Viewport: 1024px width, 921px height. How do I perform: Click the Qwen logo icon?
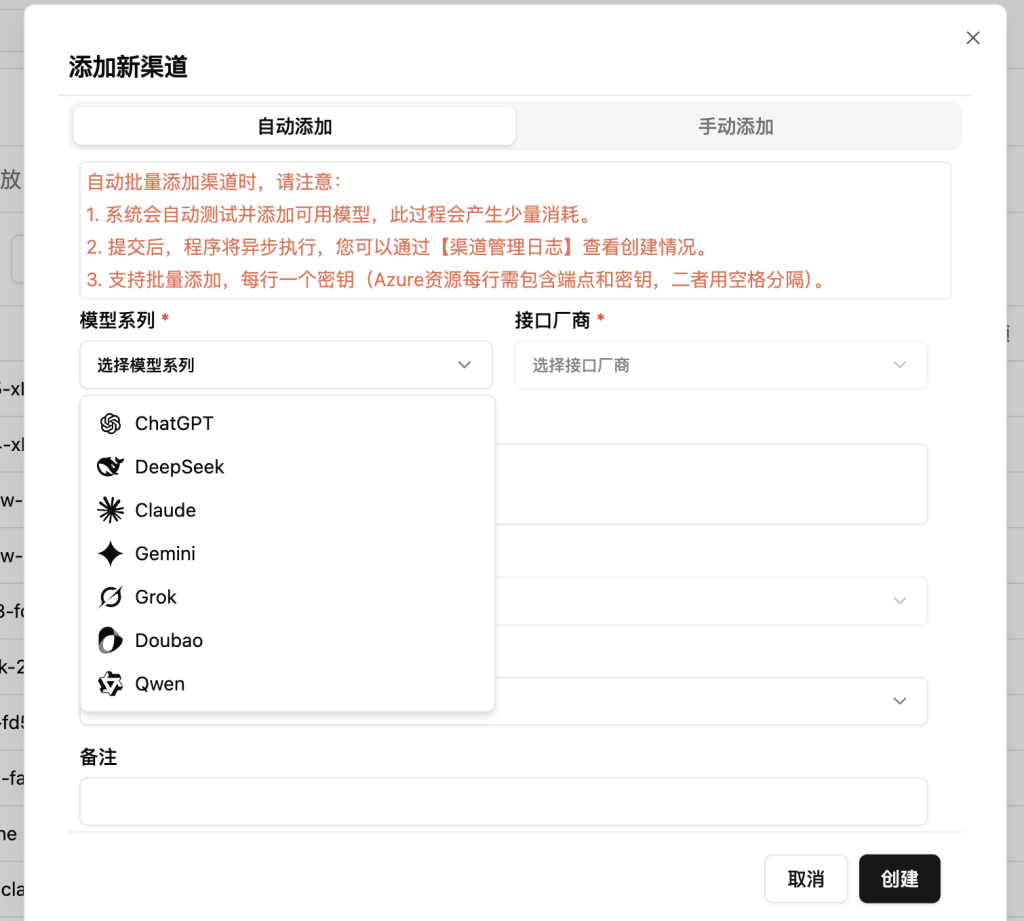[110, 684]
